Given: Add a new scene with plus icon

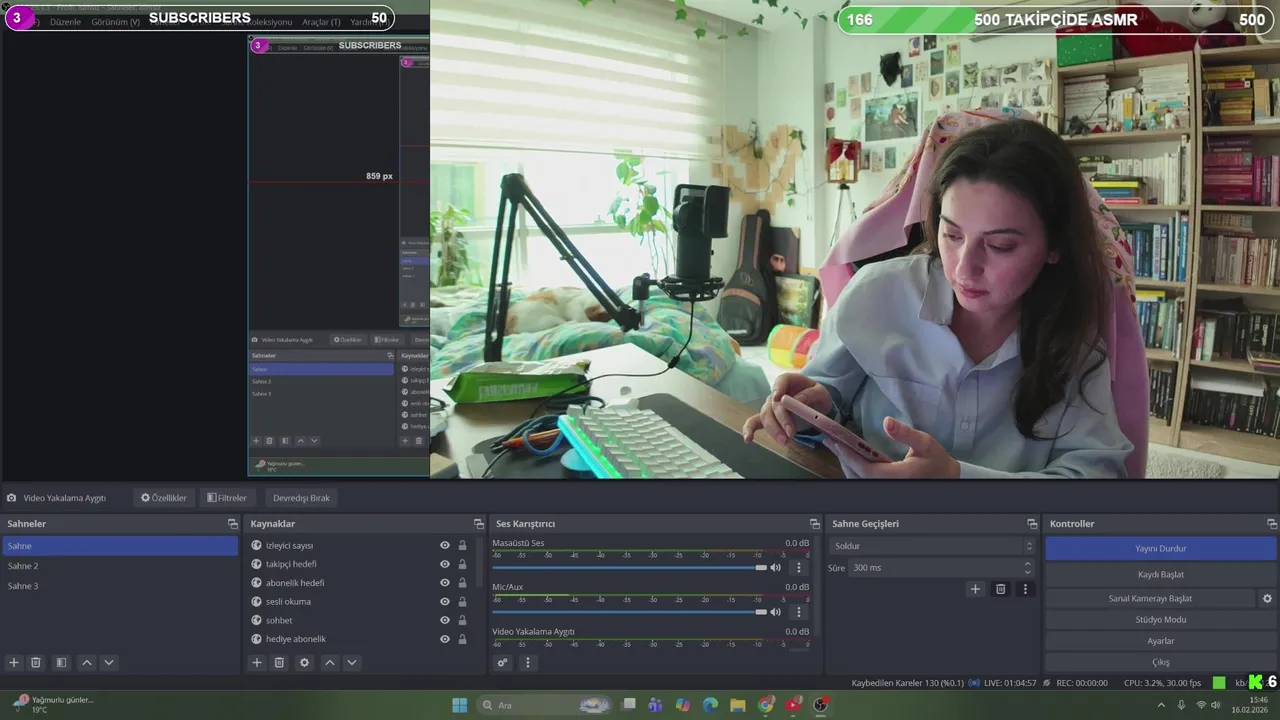Looking at the screenshot, I should (14, 662).
